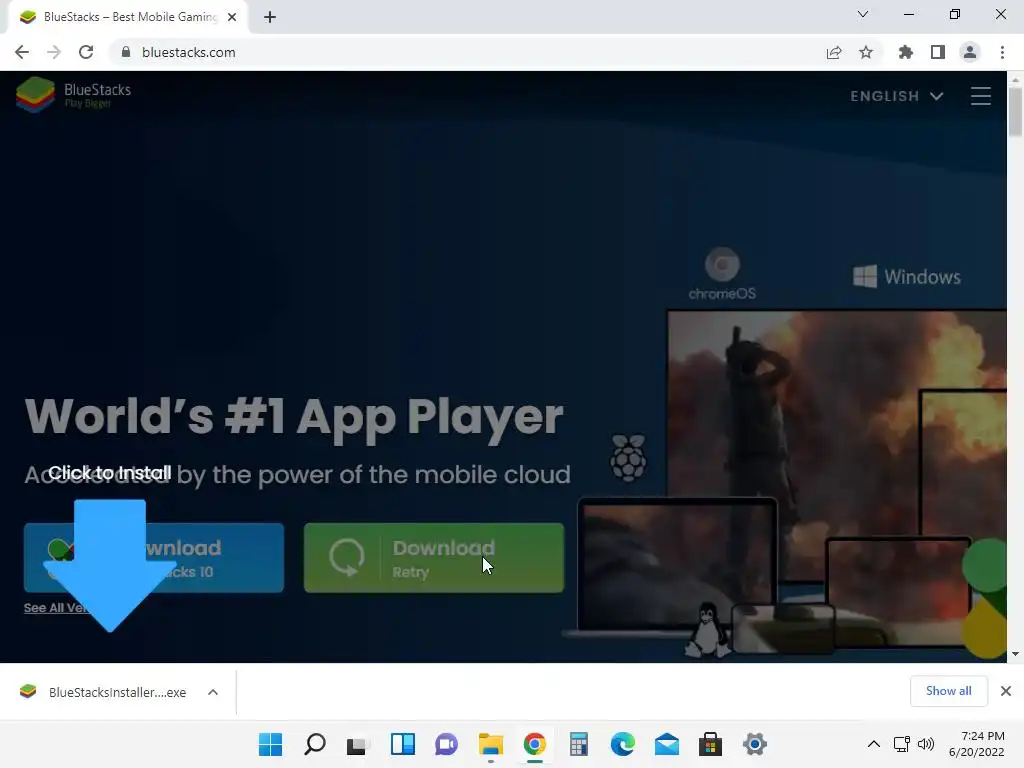Click Show all downloads
1024x768 pixels.
coord(948,691)
